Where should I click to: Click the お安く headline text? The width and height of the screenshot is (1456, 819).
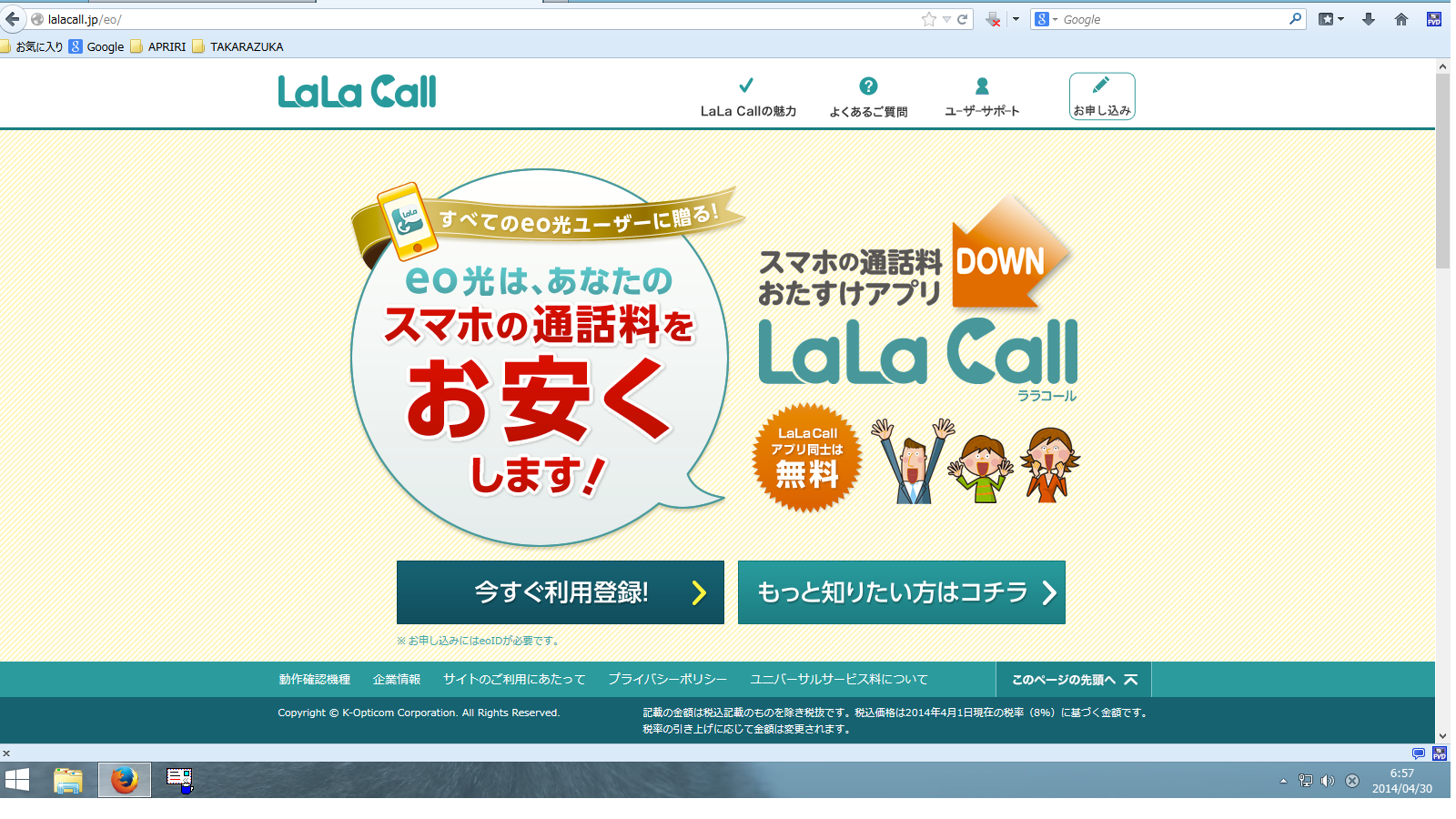(x=539, y=399)
